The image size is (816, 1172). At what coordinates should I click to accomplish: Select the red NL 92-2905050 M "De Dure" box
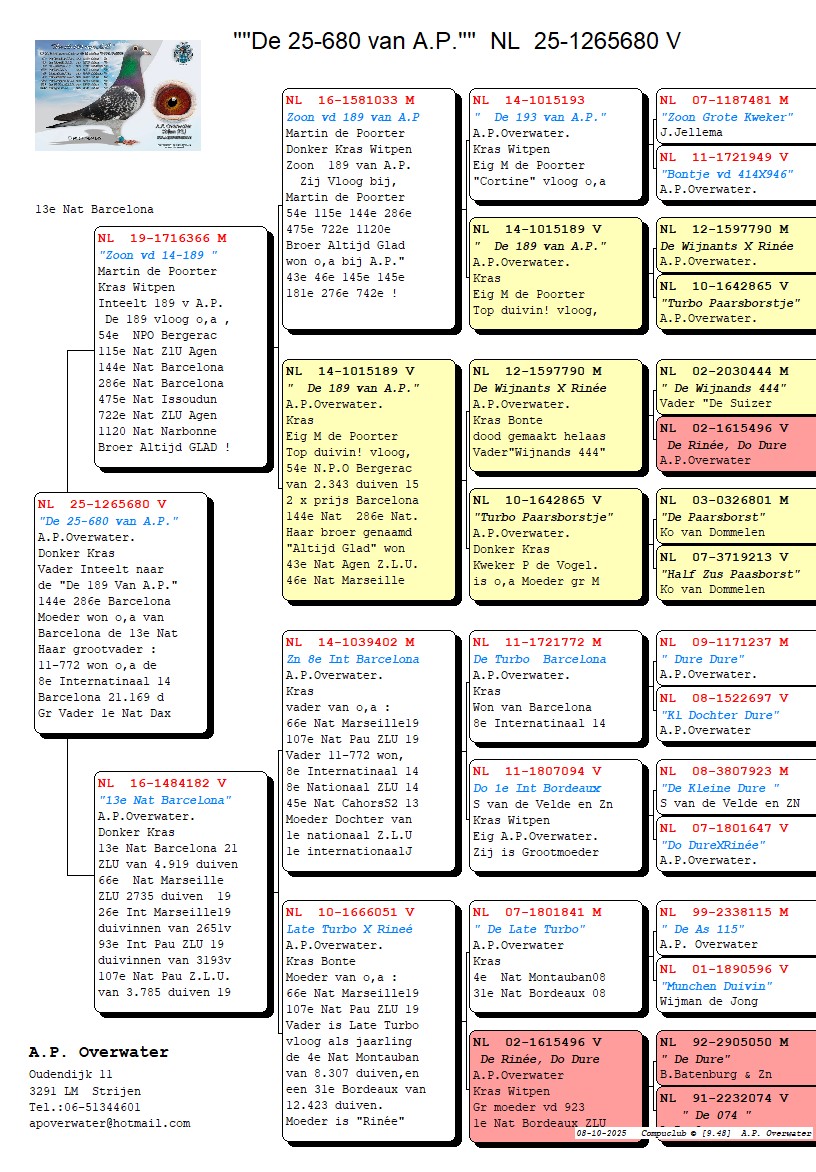pyautogui.click(x=733, y=1058)
